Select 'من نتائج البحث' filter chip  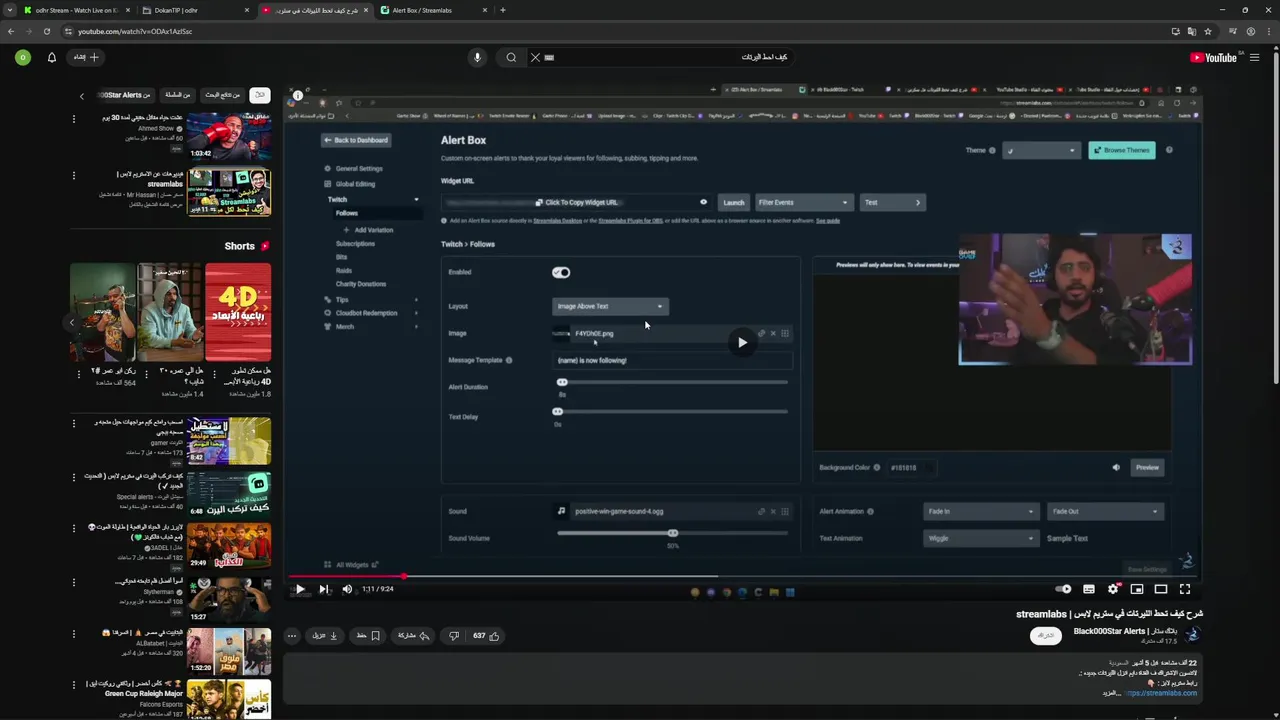(222, 95)
